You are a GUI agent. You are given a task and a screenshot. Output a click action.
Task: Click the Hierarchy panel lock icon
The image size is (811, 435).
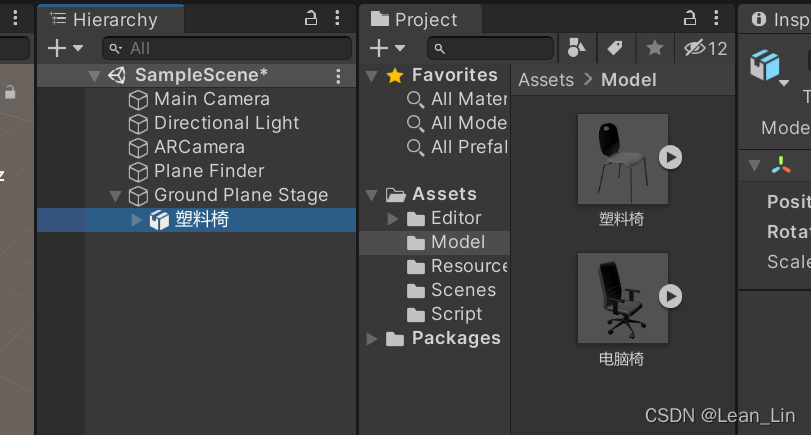tap(310, 19)
